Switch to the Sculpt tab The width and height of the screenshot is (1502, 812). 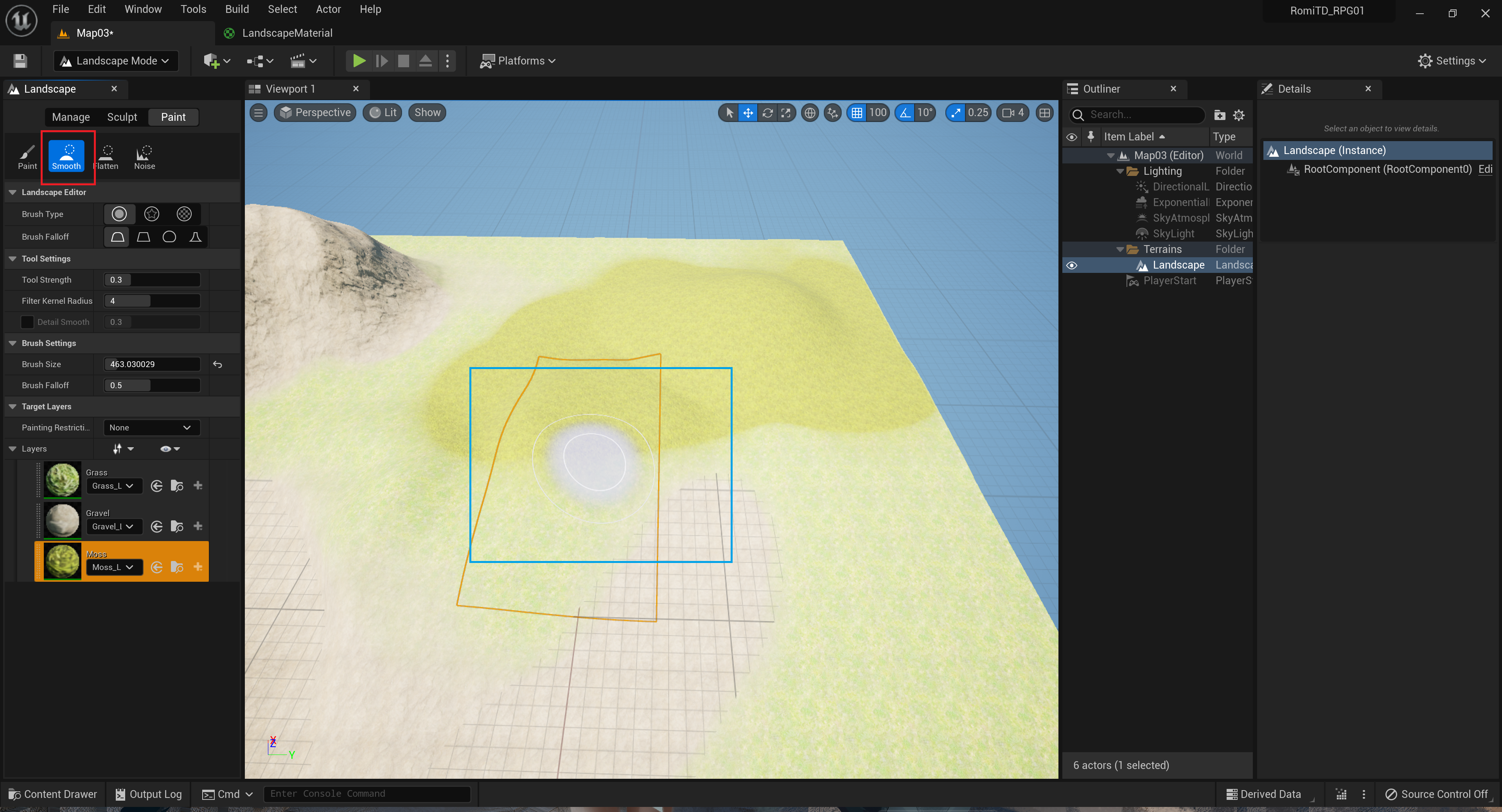[x=122, y=117]
